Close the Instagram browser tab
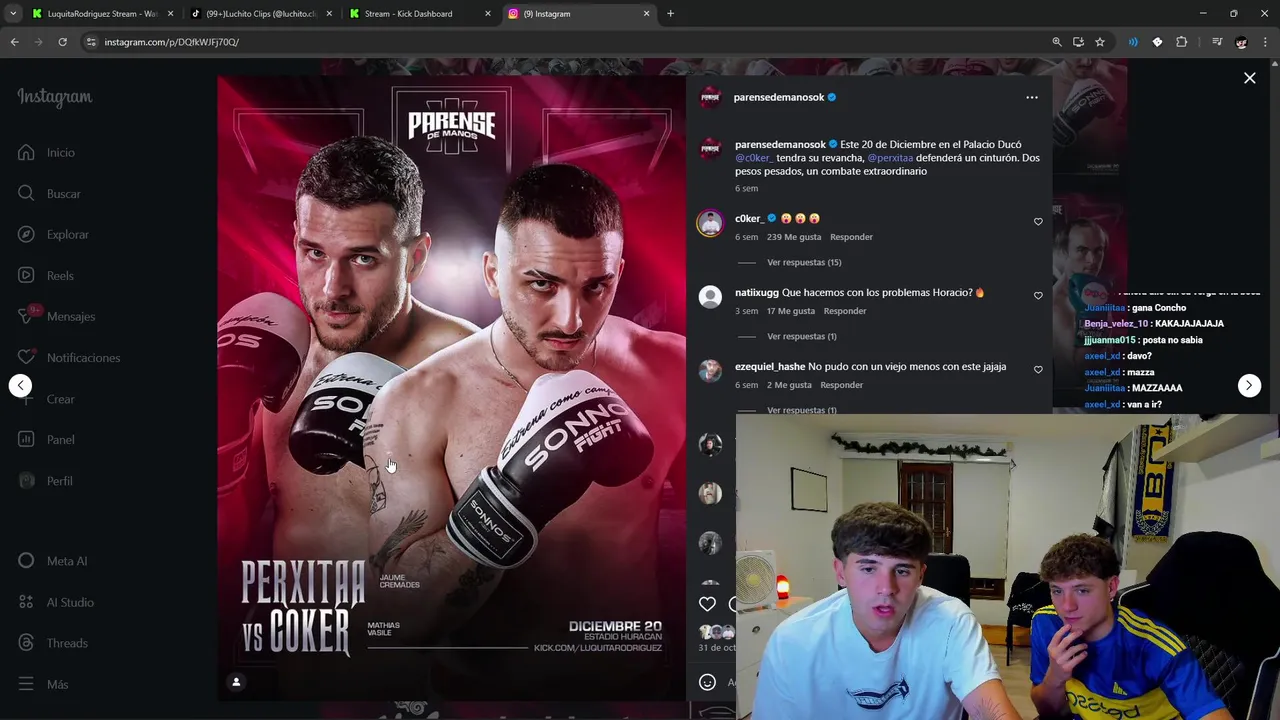The height and width of the screenshot is (720, 1280). tap(646, 14)
